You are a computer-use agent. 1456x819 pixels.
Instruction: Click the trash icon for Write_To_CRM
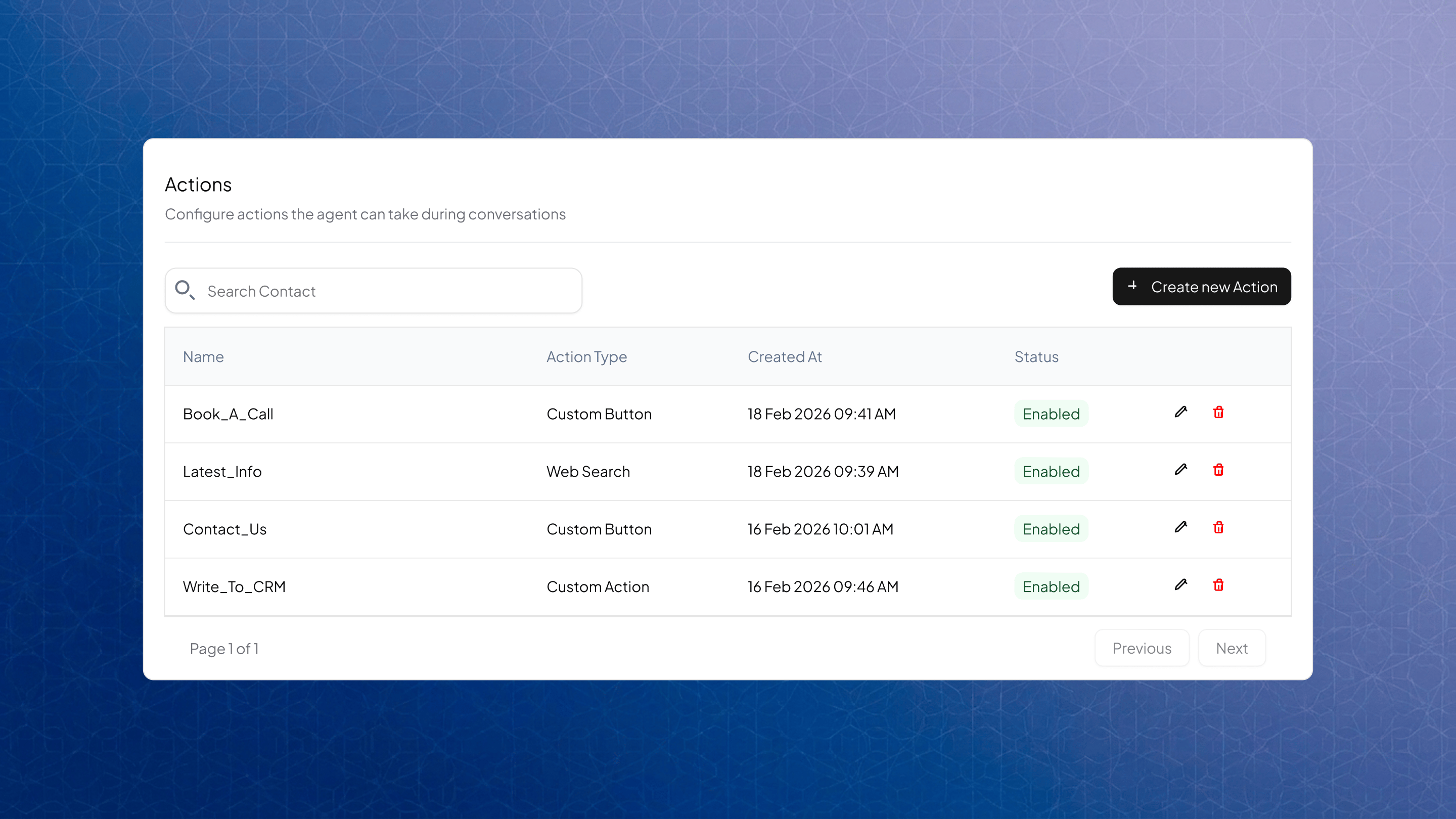point(1218,585)
